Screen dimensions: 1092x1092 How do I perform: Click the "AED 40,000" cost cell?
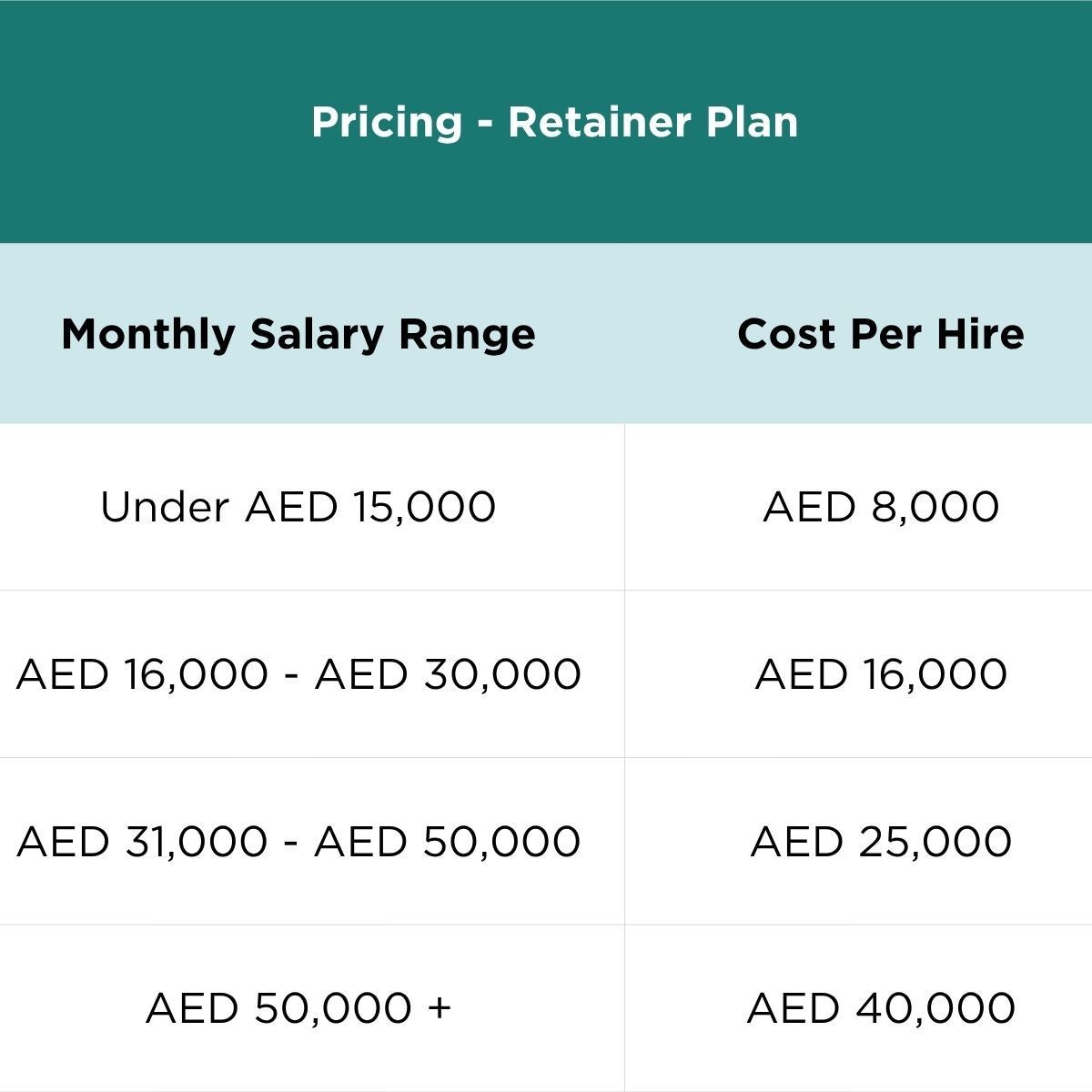(881, 1008)
